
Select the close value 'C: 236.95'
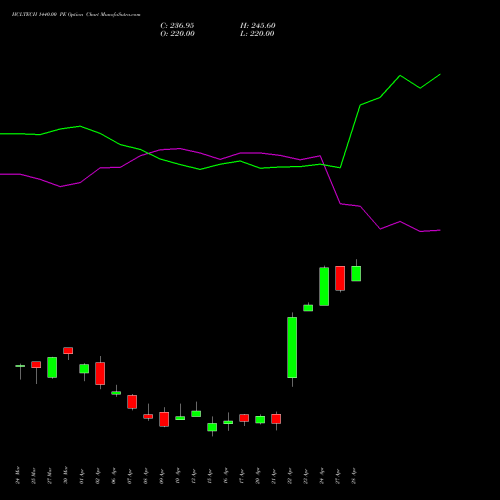[177, 26]
